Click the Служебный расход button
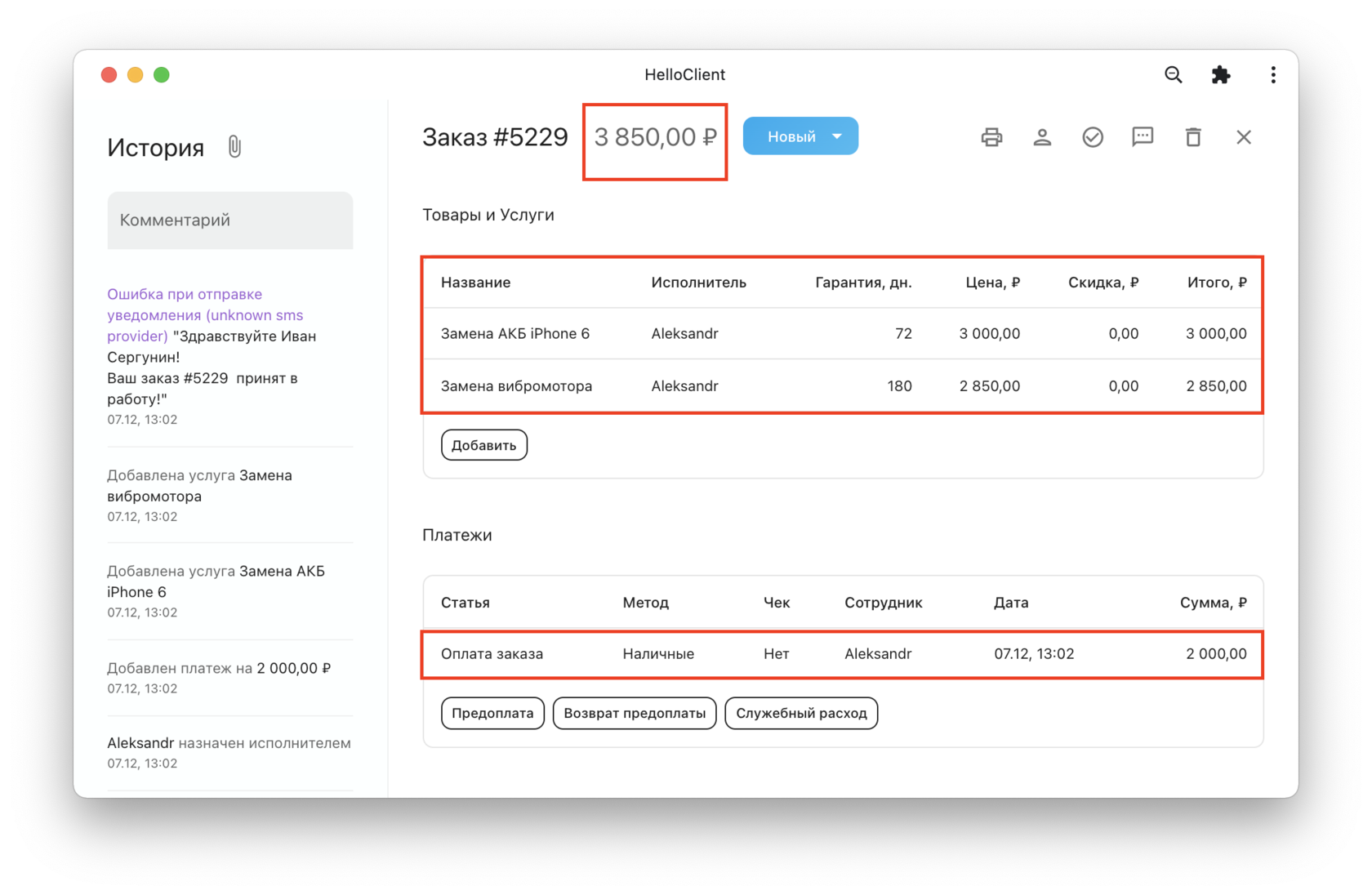 (801, 713)
